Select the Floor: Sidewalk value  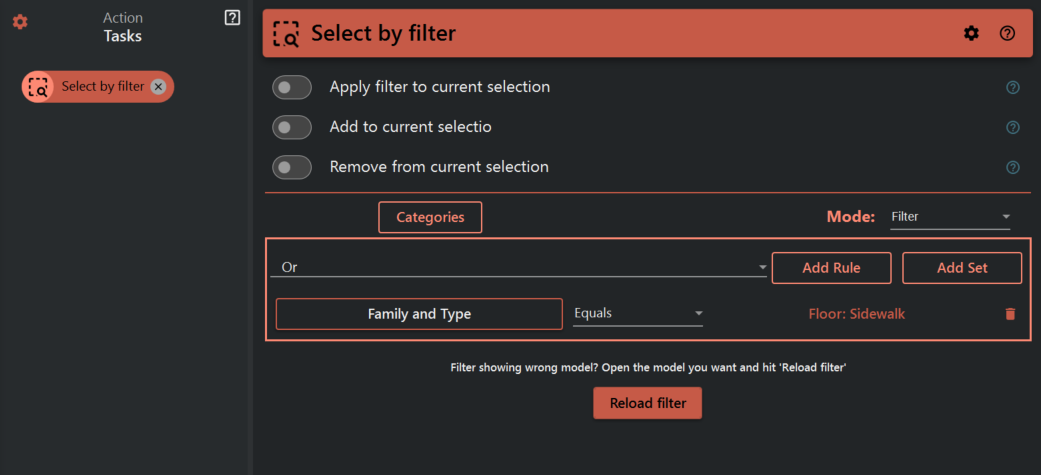point(856,314)
